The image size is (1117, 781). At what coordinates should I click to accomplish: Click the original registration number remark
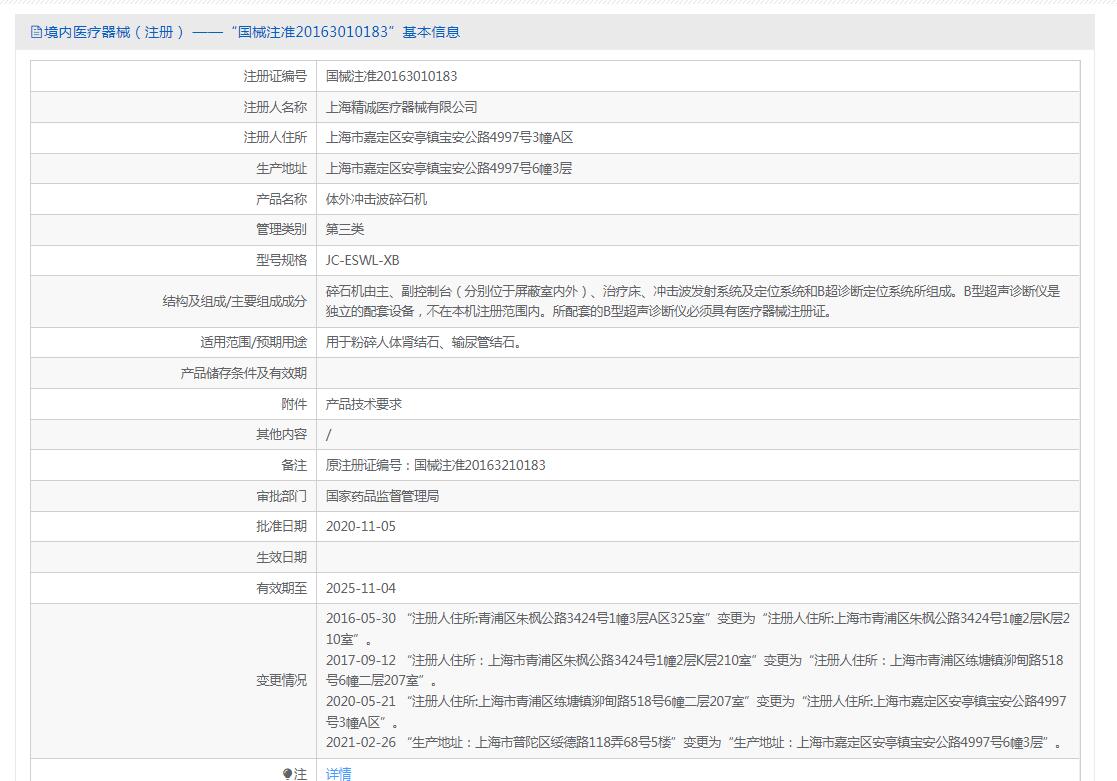[435, 465]
